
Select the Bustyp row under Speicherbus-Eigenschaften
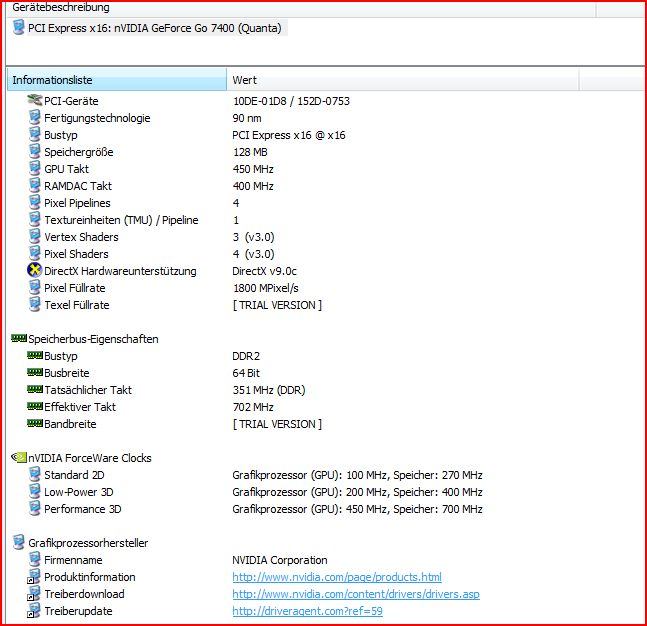[61, 356]
